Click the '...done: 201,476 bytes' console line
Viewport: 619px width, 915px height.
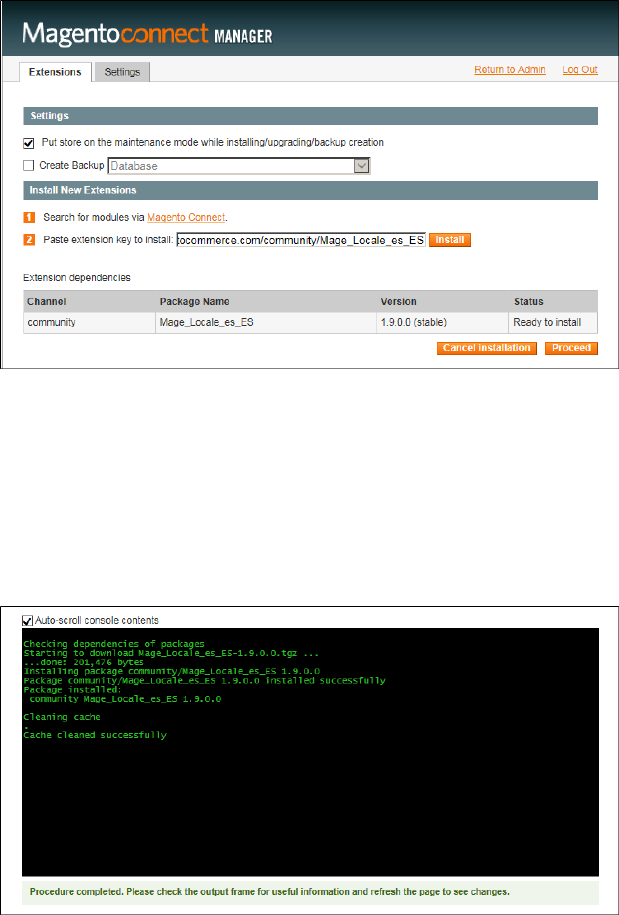(83, 662)
